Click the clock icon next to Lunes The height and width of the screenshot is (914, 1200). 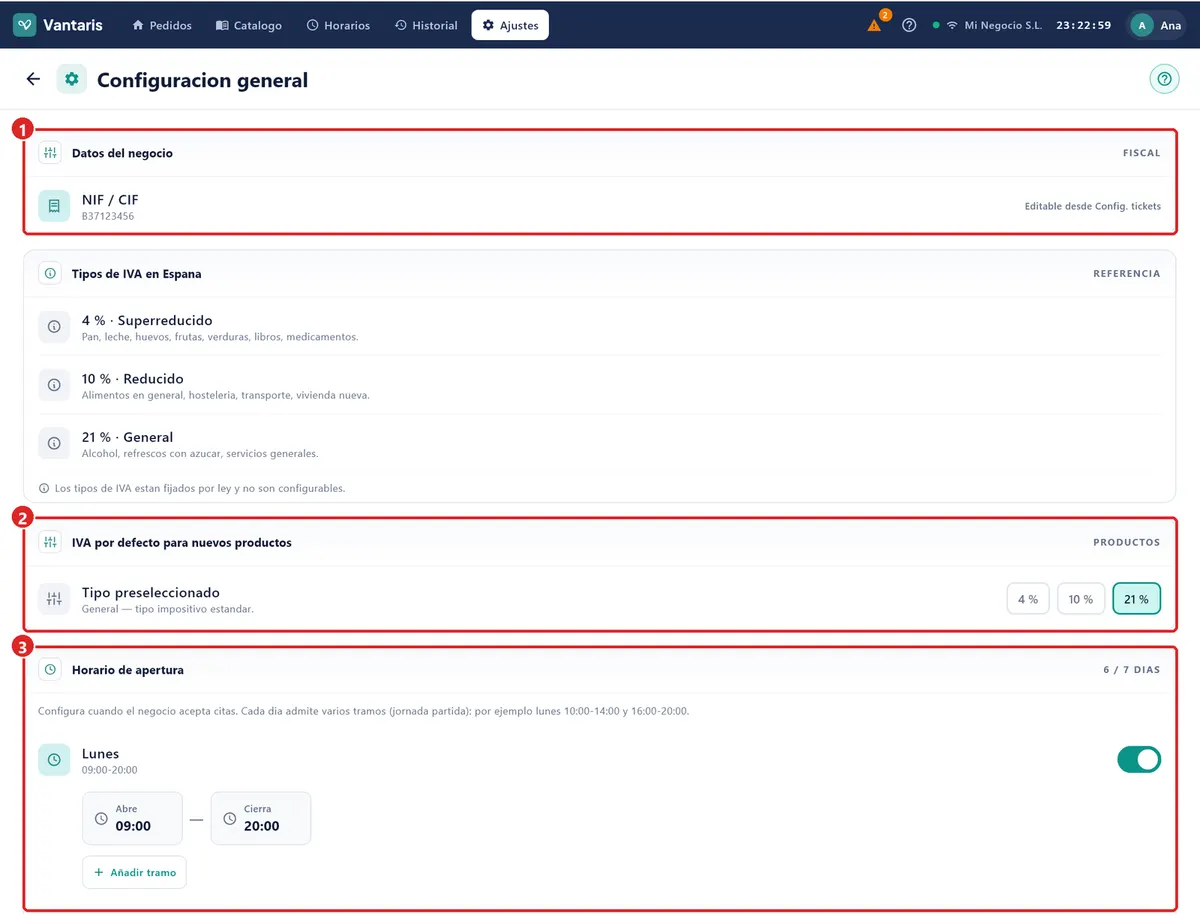click(x=54, y=760)
